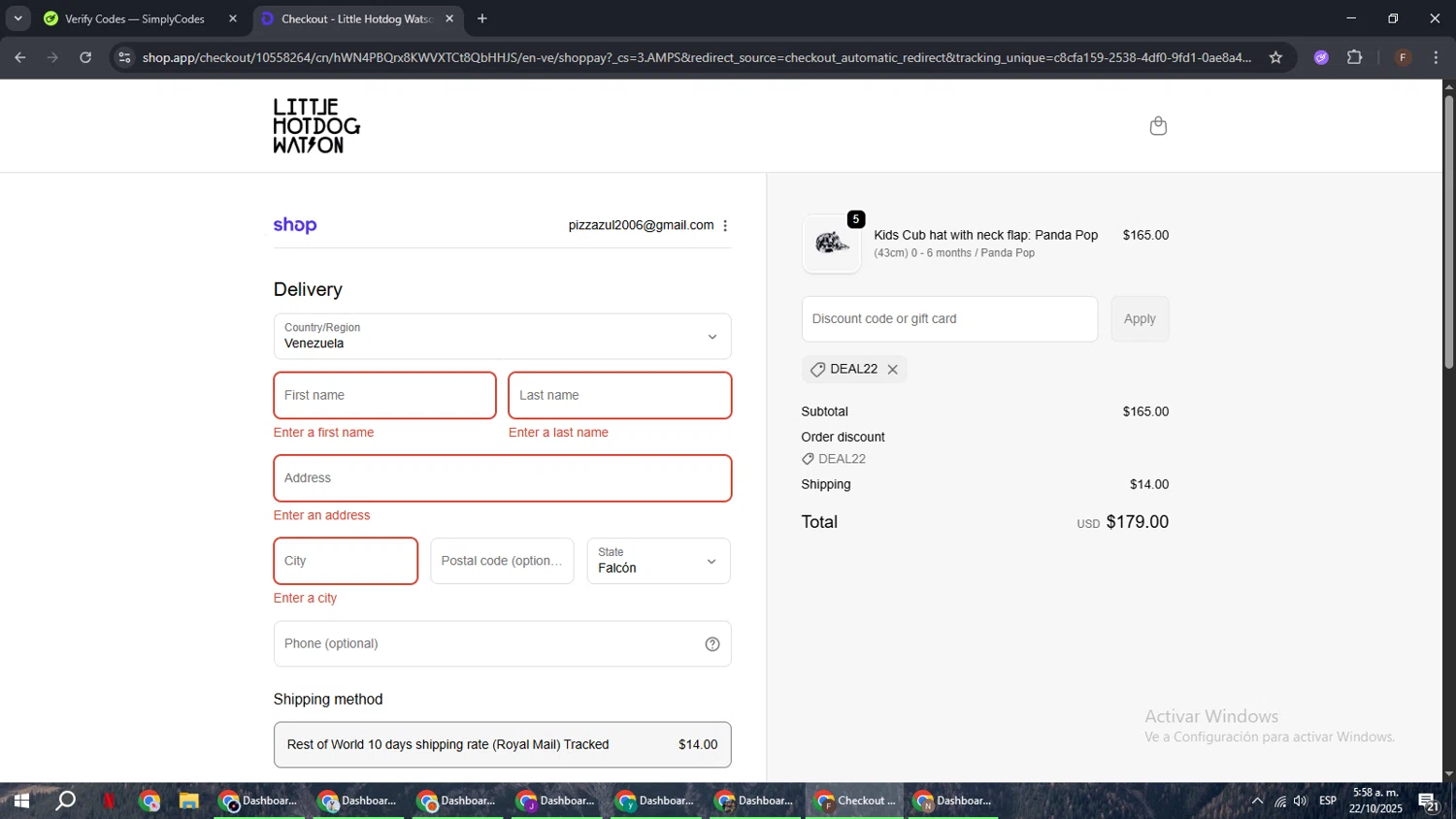Open account options menu beside email
Screen dimensions: 1456x819
click(x=725, y=225)
